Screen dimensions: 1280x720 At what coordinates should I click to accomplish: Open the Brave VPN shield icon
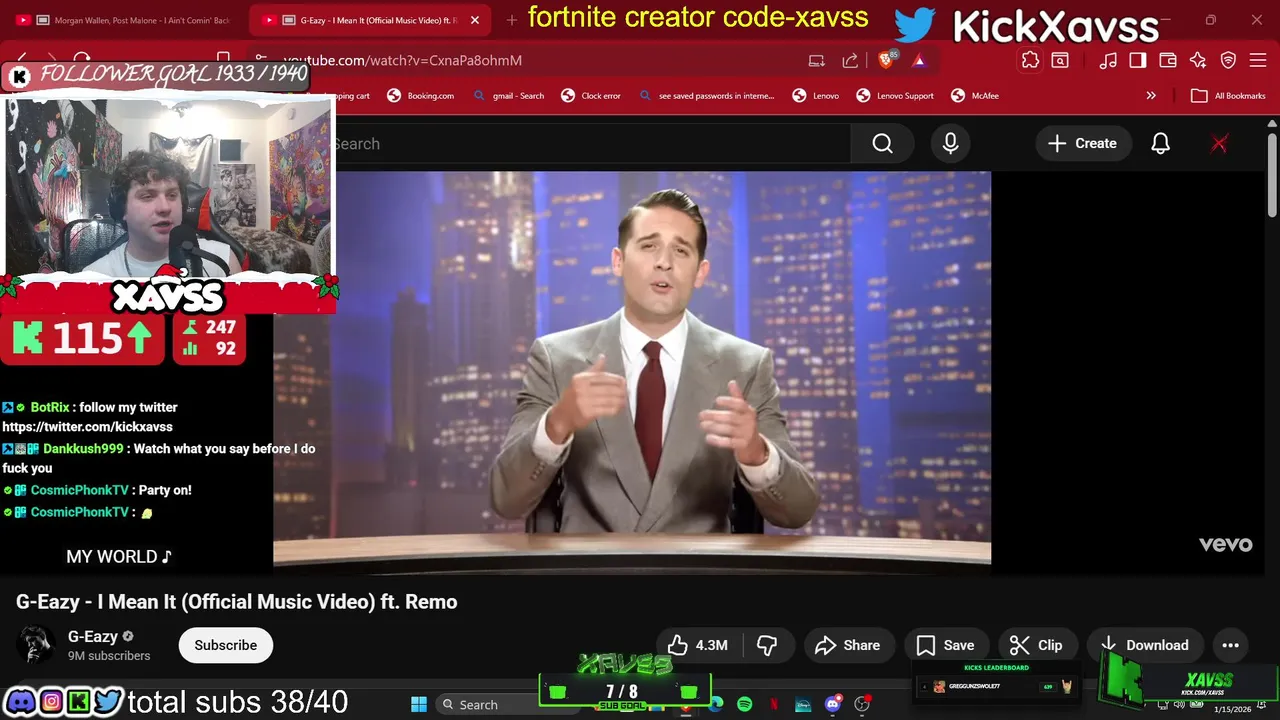point(1229,61)
